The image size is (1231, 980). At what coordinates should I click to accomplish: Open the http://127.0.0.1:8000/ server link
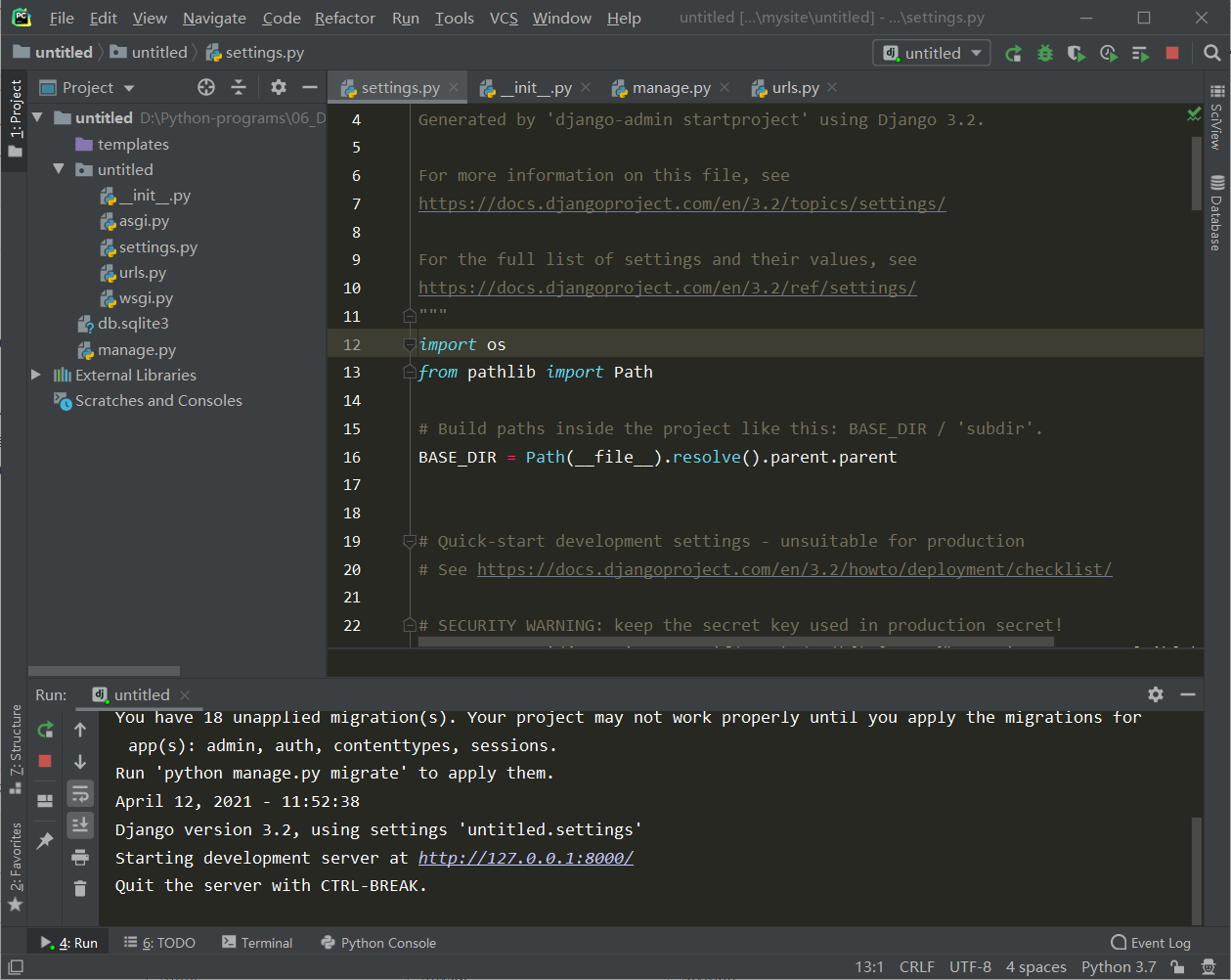(526, 858)
